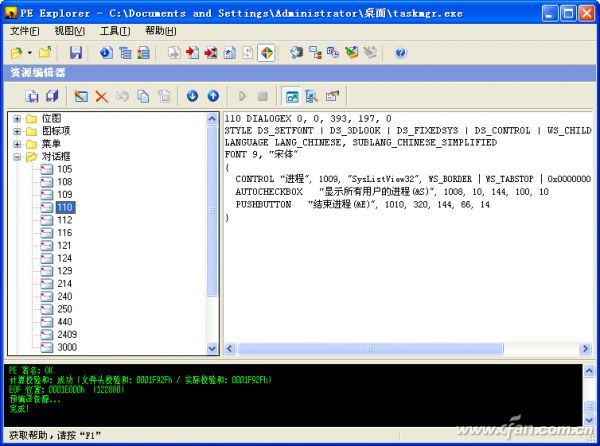Select the 图标项 folder in the tree
Image resolution: width=600 pixels, height=446 pixels.
56,131
